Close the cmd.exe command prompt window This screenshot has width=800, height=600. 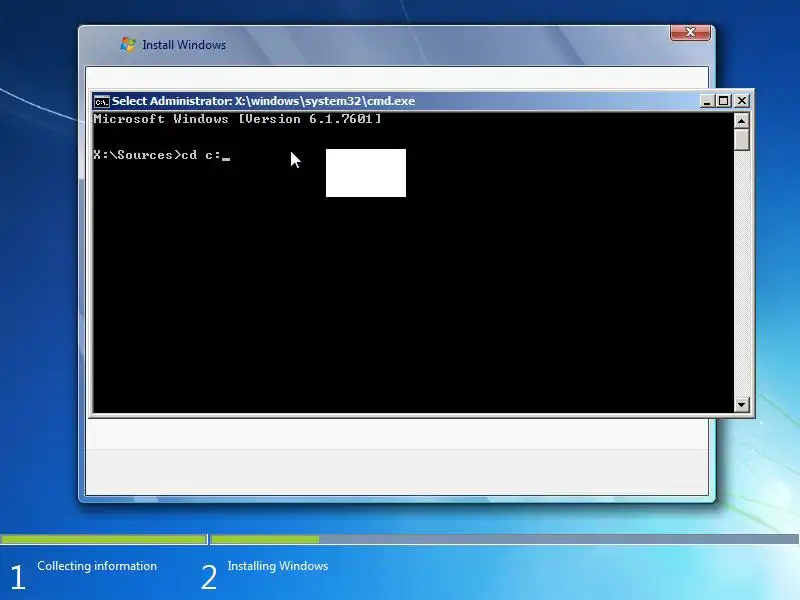(x=742, y=101)
